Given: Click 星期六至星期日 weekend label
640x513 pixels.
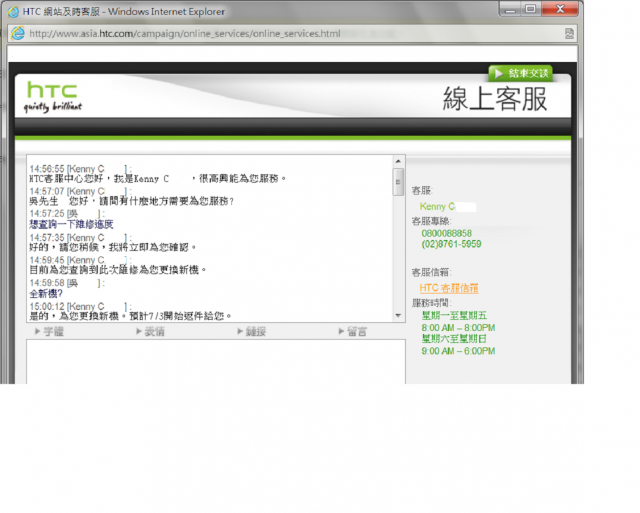Looking at the screenshot, I should point(454,339).
